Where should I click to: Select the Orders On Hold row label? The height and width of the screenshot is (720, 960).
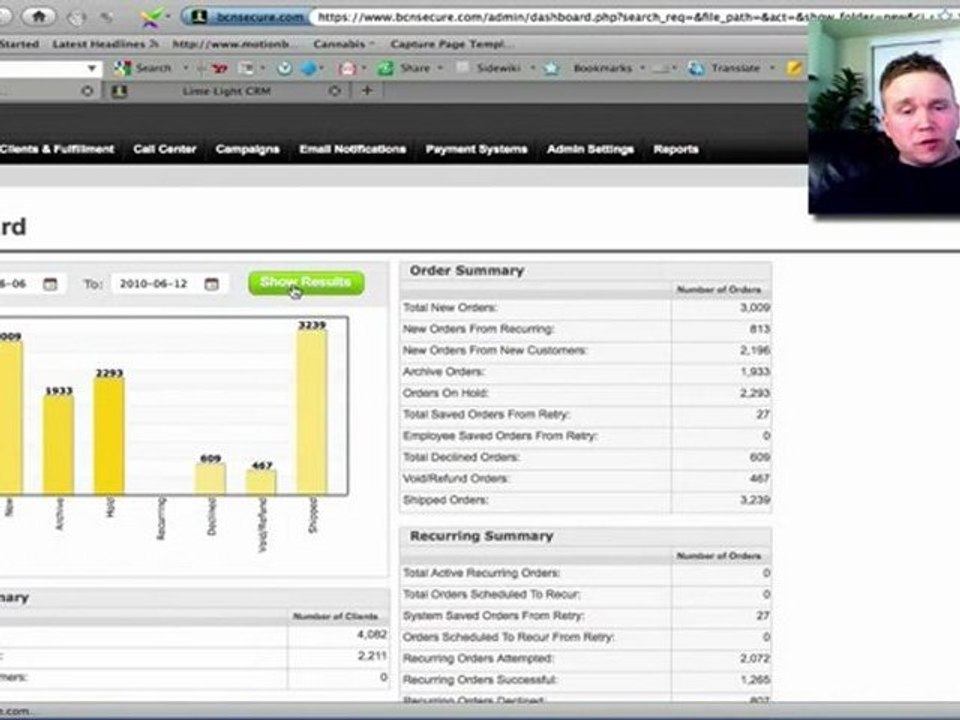coord(446,394)
